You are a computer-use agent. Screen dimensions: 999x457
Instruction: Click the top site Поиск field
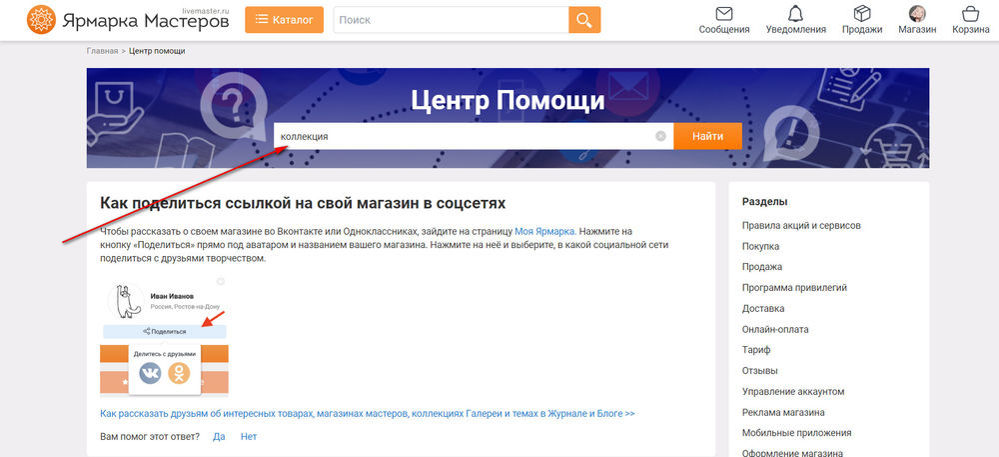click(x=450, y=19)
